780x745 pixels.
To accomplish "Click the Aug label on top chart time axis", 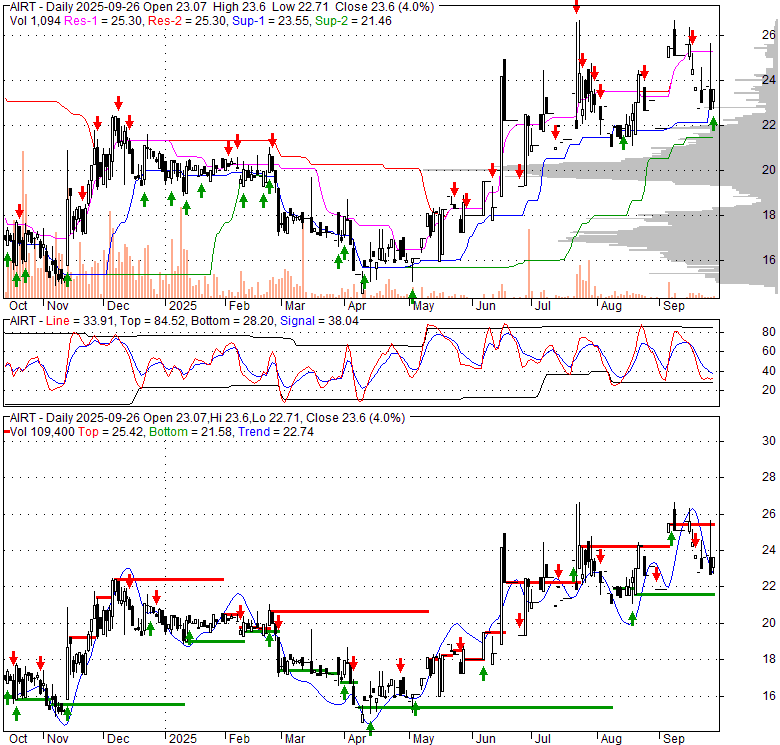I will coord(611,306).
